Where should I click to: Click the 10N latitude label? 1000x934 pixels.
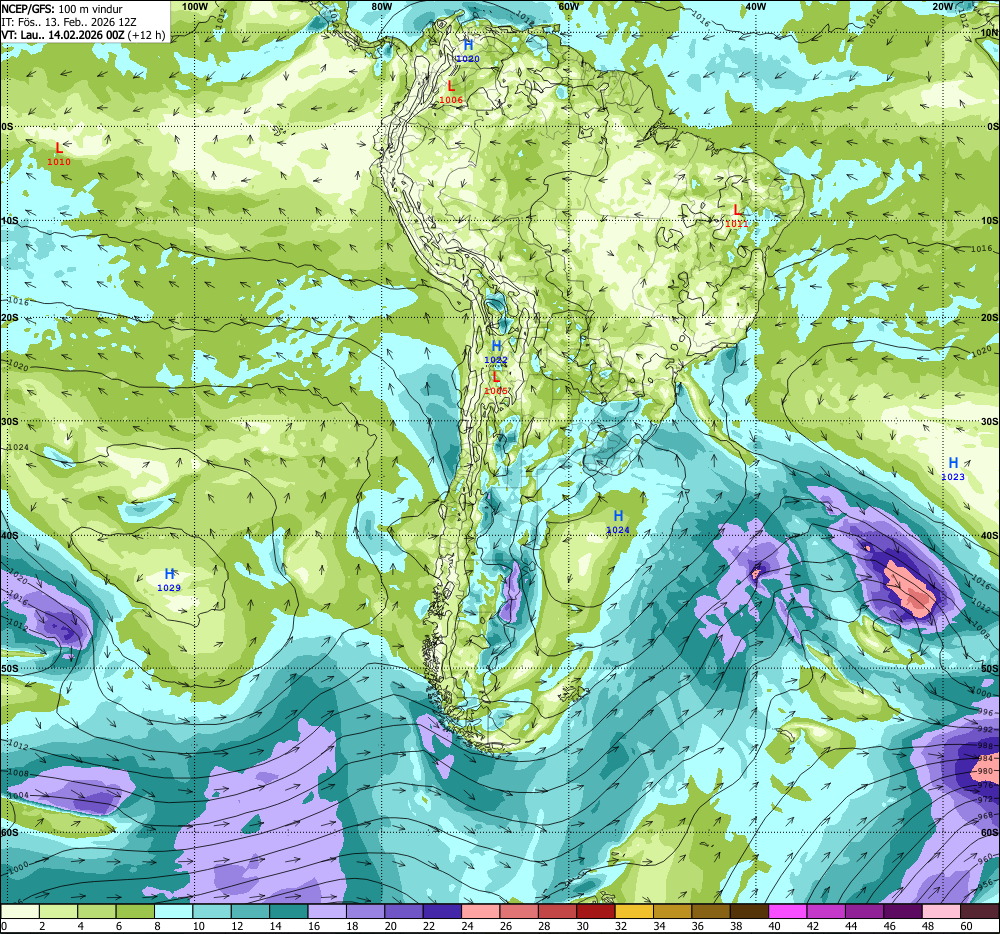coord(990,33)
